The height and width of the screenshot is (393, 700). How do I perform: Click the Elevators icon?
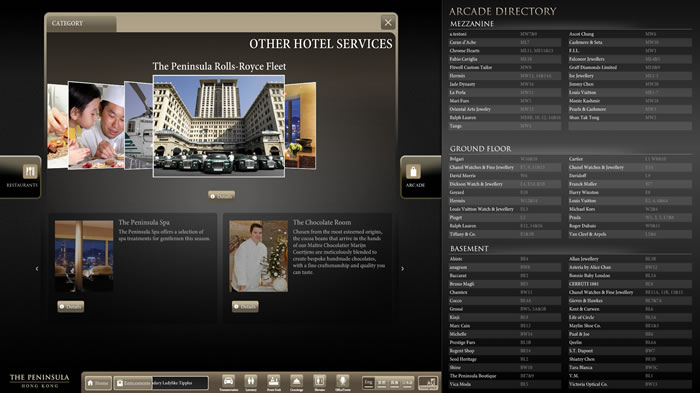coord(320,381)
